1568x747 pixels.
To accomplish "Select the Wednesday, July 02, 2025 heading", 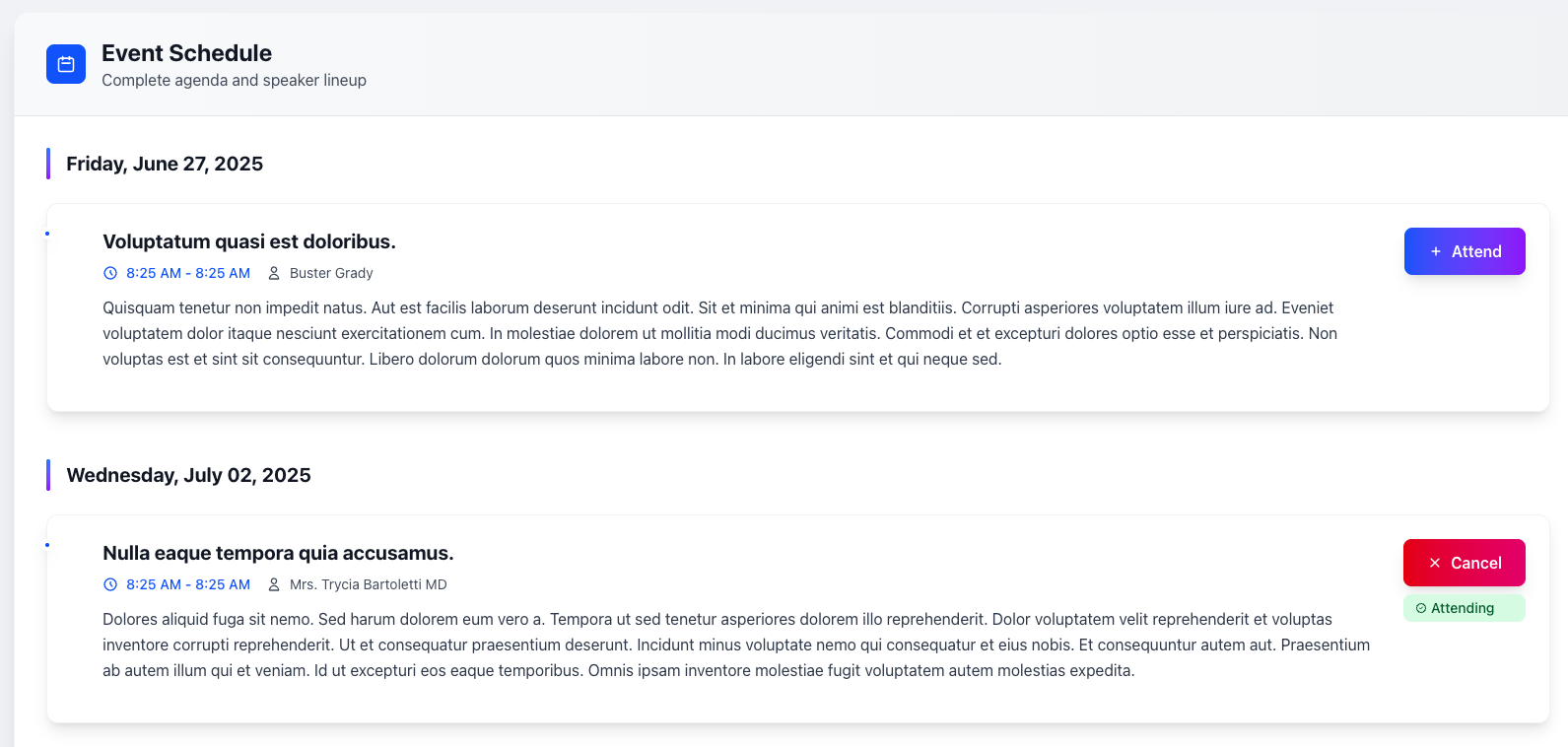I will click(188, 475).
